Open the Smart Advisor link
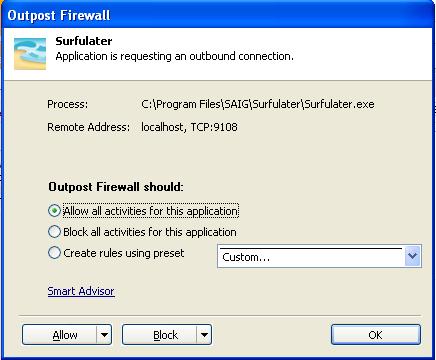Image resolution: width=436 pixels, height=360 pixels. [81, 291]
